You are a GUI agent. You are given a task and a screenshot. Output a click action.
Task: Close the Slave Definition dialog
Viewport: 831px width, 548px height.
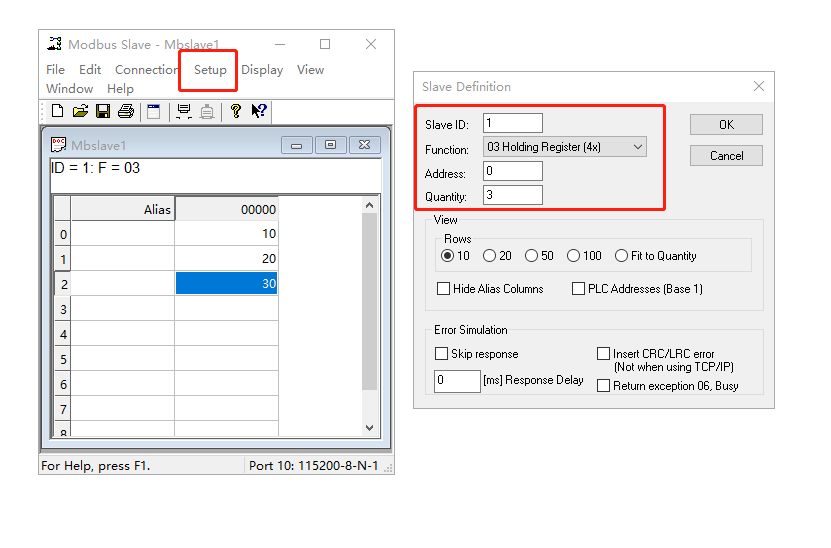click(x=759, y=86)
